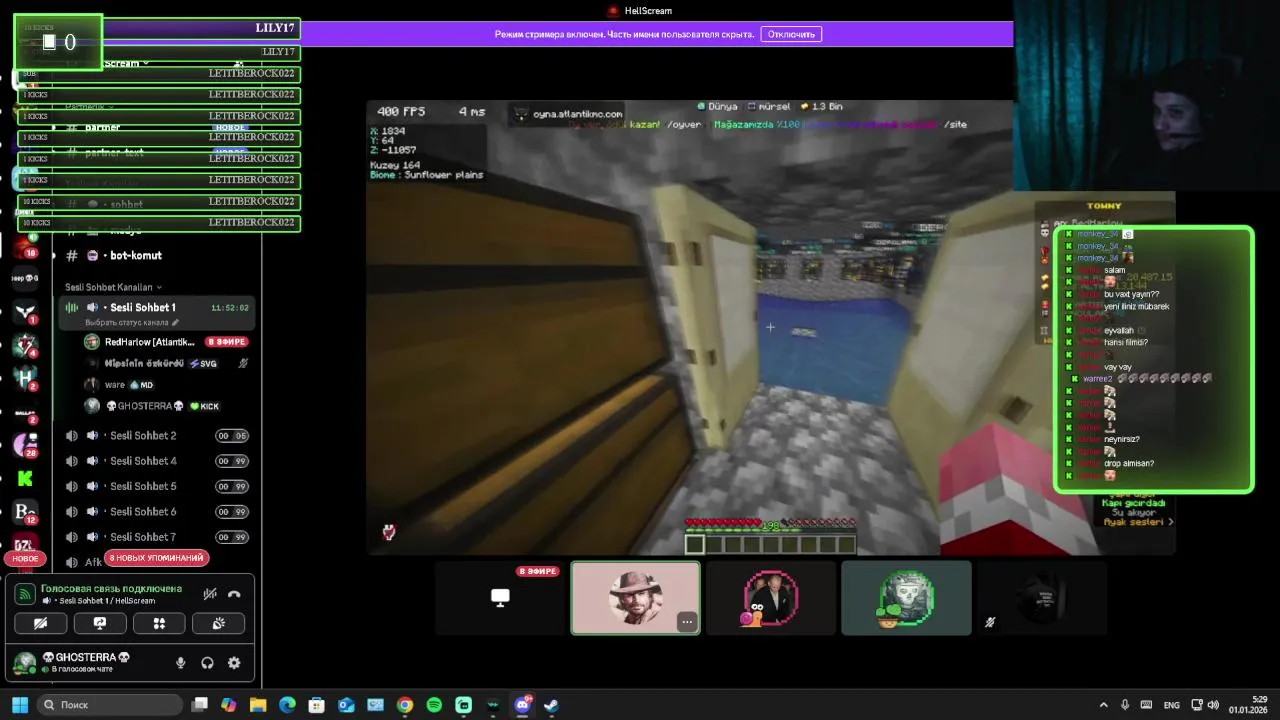Open user settings gear icon

234,662
